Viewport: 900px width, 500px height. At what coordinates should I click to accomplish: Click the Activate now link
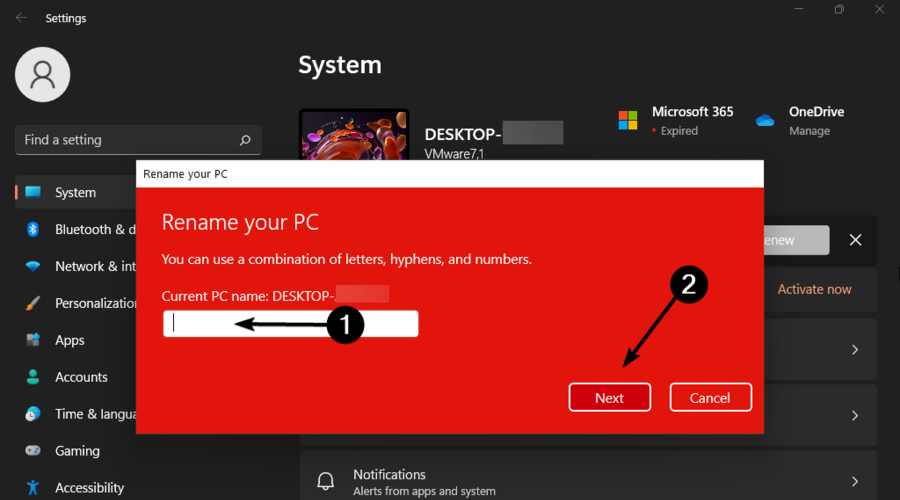[x=814, y=289]
